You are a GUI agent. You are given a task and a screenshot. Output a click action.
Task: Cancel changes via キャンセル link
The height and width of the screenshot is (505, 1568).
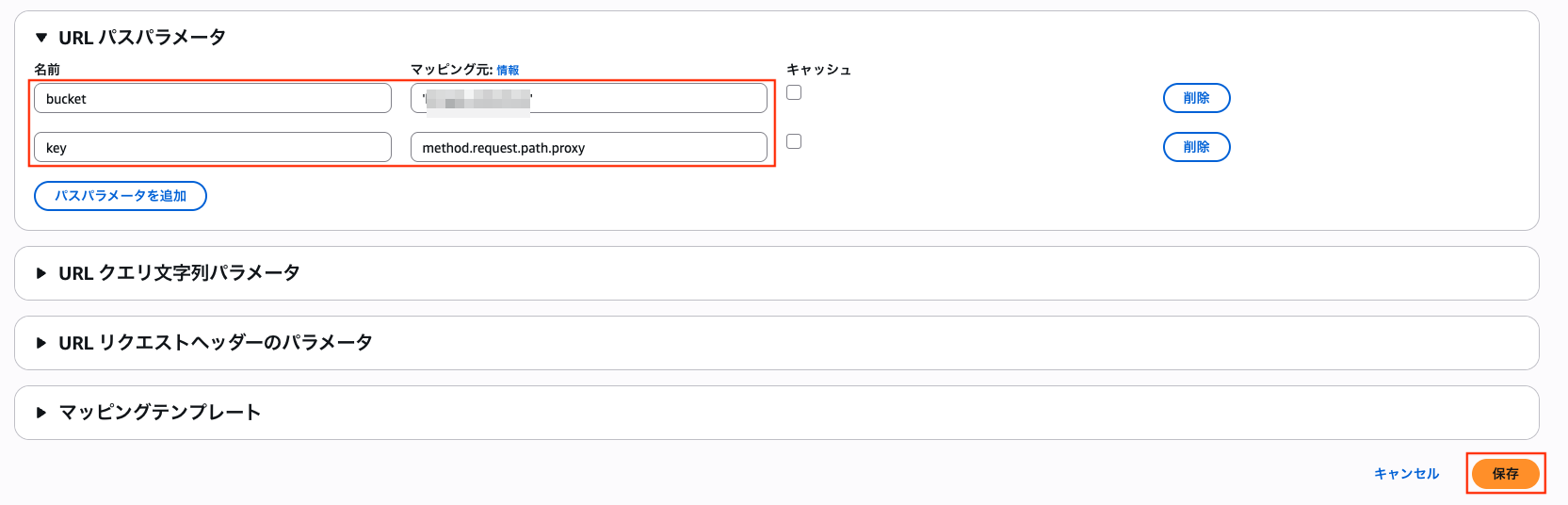pyautogui.click(x=1406, y=474)
